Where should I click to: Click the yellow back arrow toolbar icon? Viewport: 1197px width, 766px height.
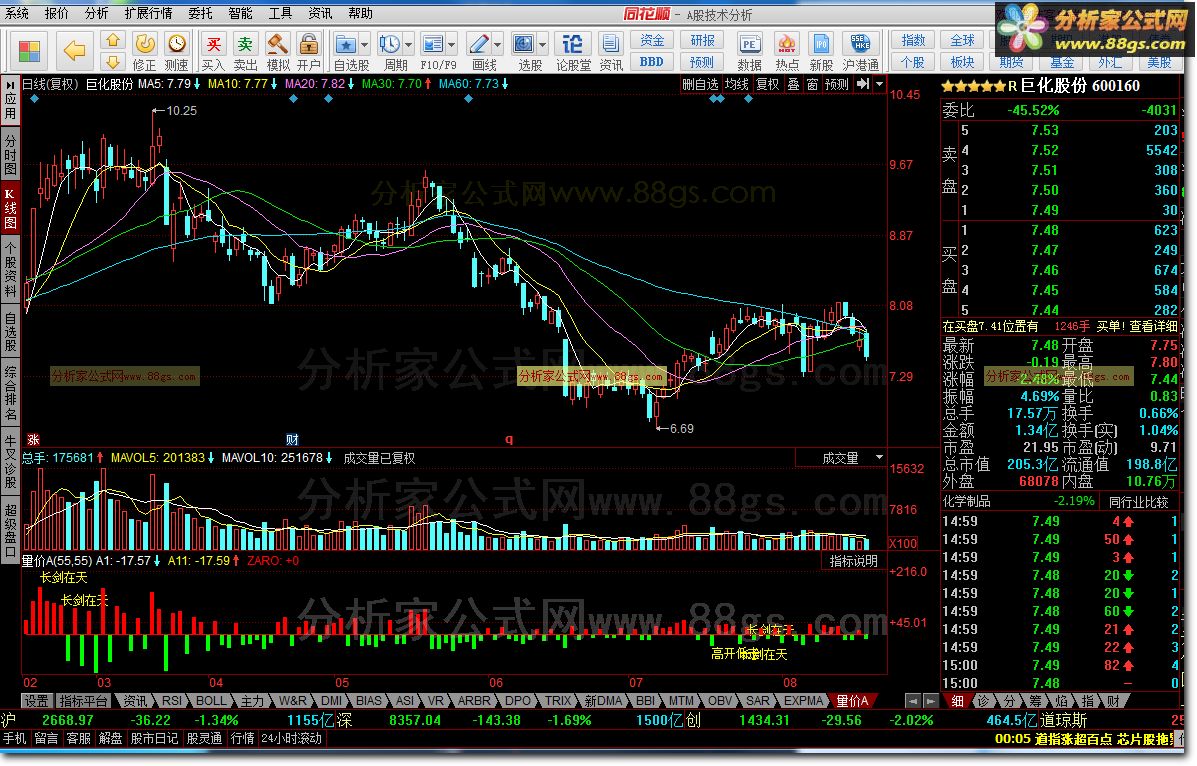(74, 51)
